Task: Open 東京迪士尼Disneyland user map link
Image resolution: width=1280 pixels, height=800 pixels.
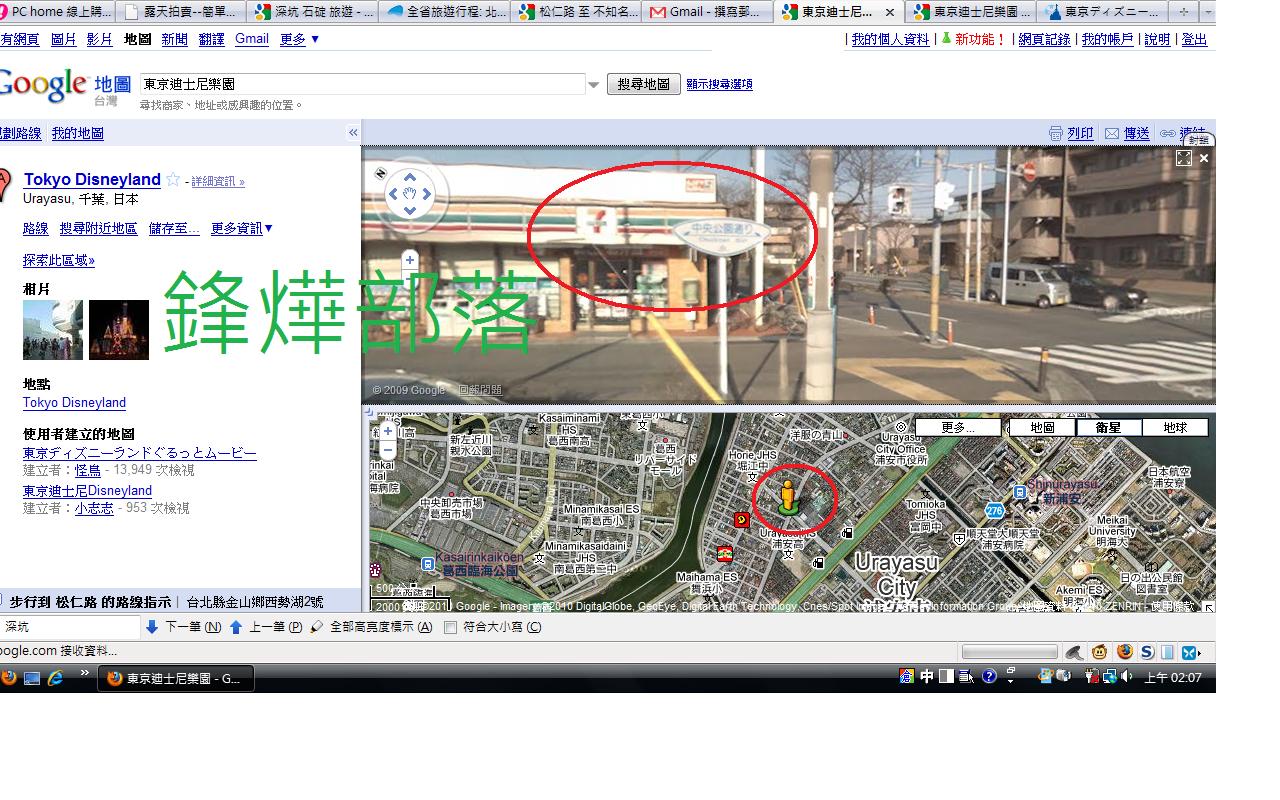Action: click(87, 491)
